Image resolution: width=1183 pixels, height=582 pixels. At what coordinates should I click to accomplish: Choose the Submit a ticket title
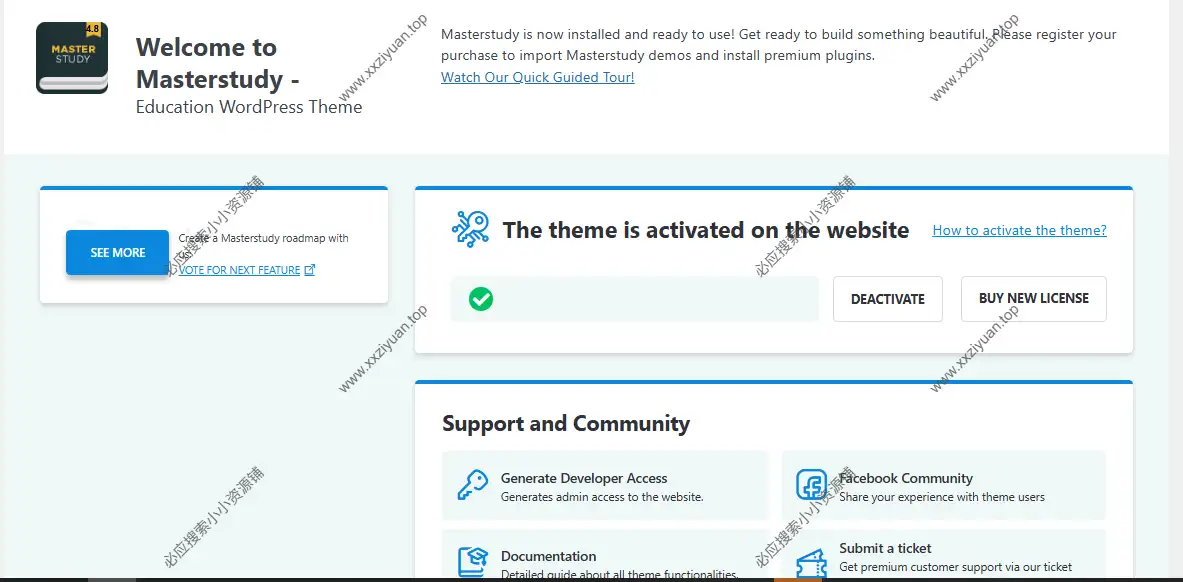pyautogui.click(x=885, y=548)
